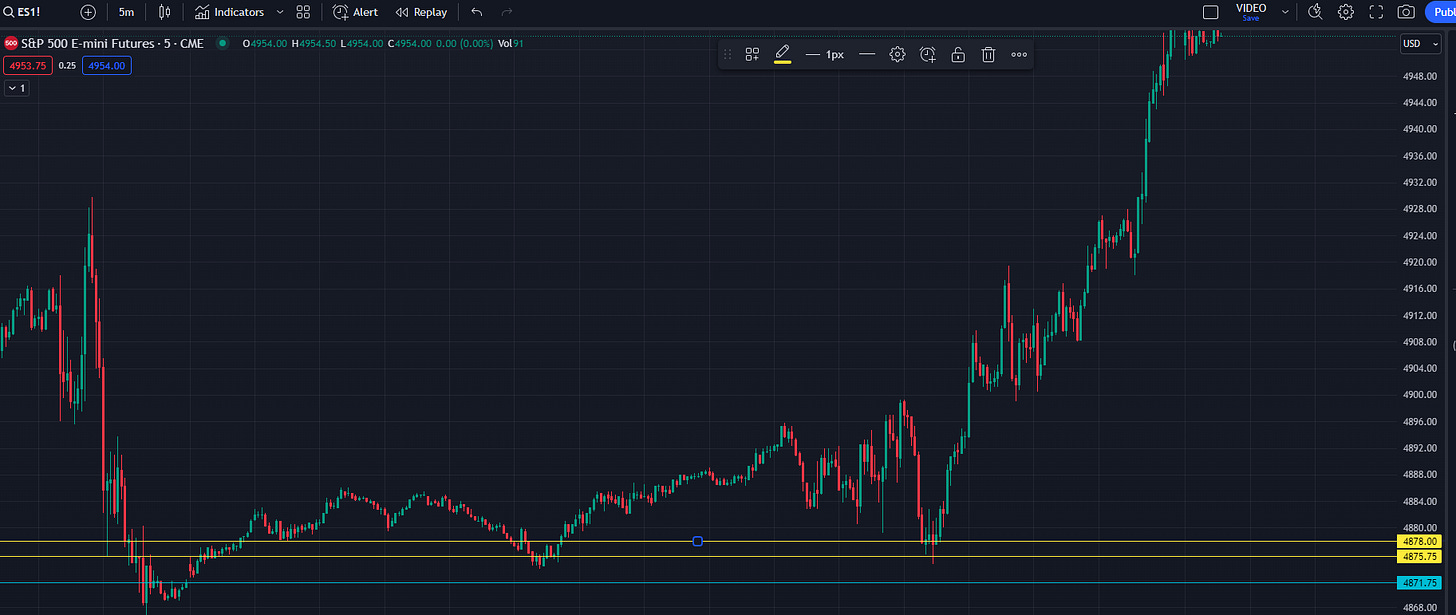
Task: Open the candlestick chart style menu
Action: click(165, 12)
